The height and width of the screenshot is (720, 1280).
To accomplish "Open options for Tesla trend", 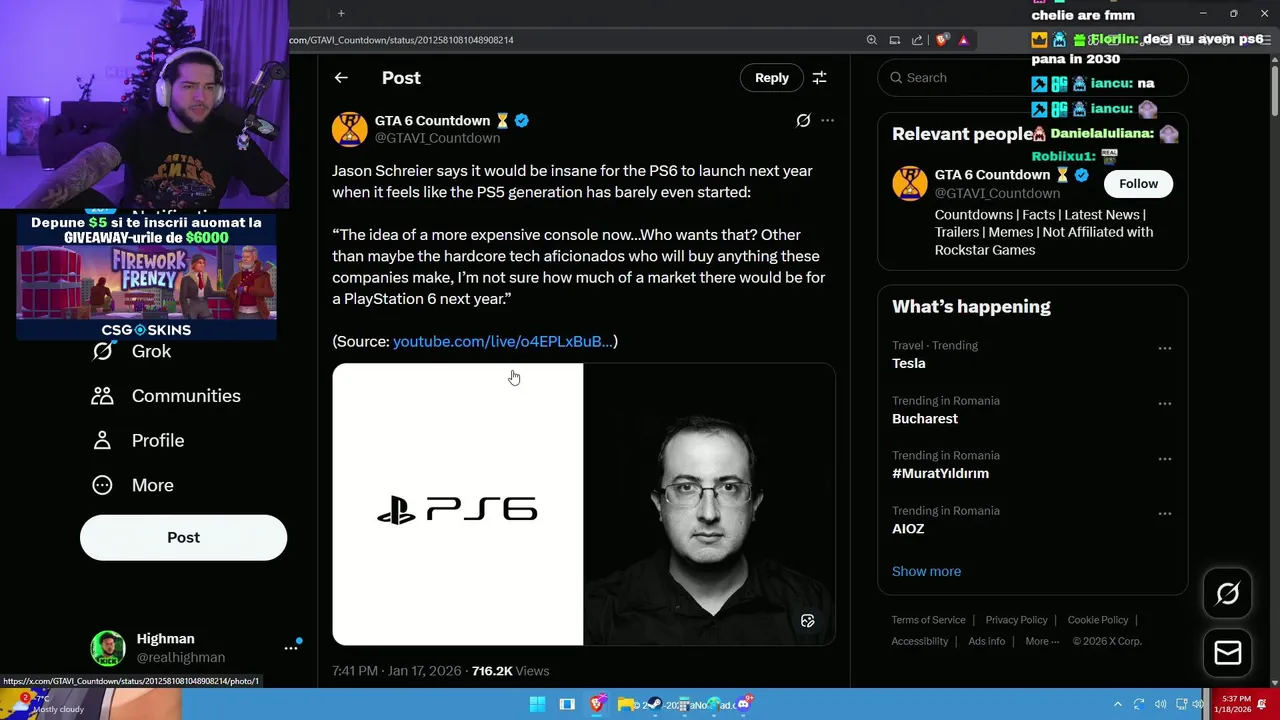I will [1165, 349].
